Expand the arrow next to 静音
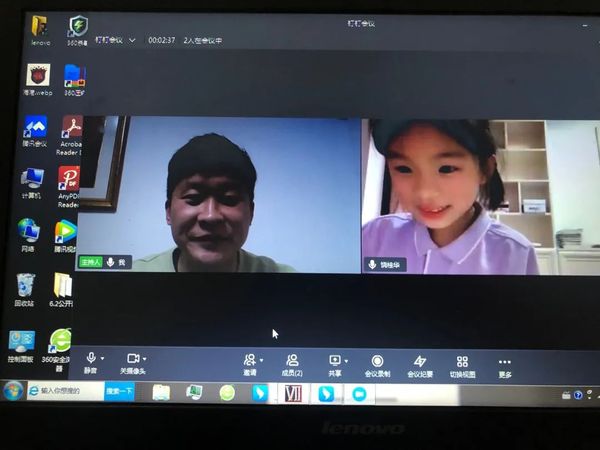The width and height of the screenshot is (600, 450). [103, 359]
